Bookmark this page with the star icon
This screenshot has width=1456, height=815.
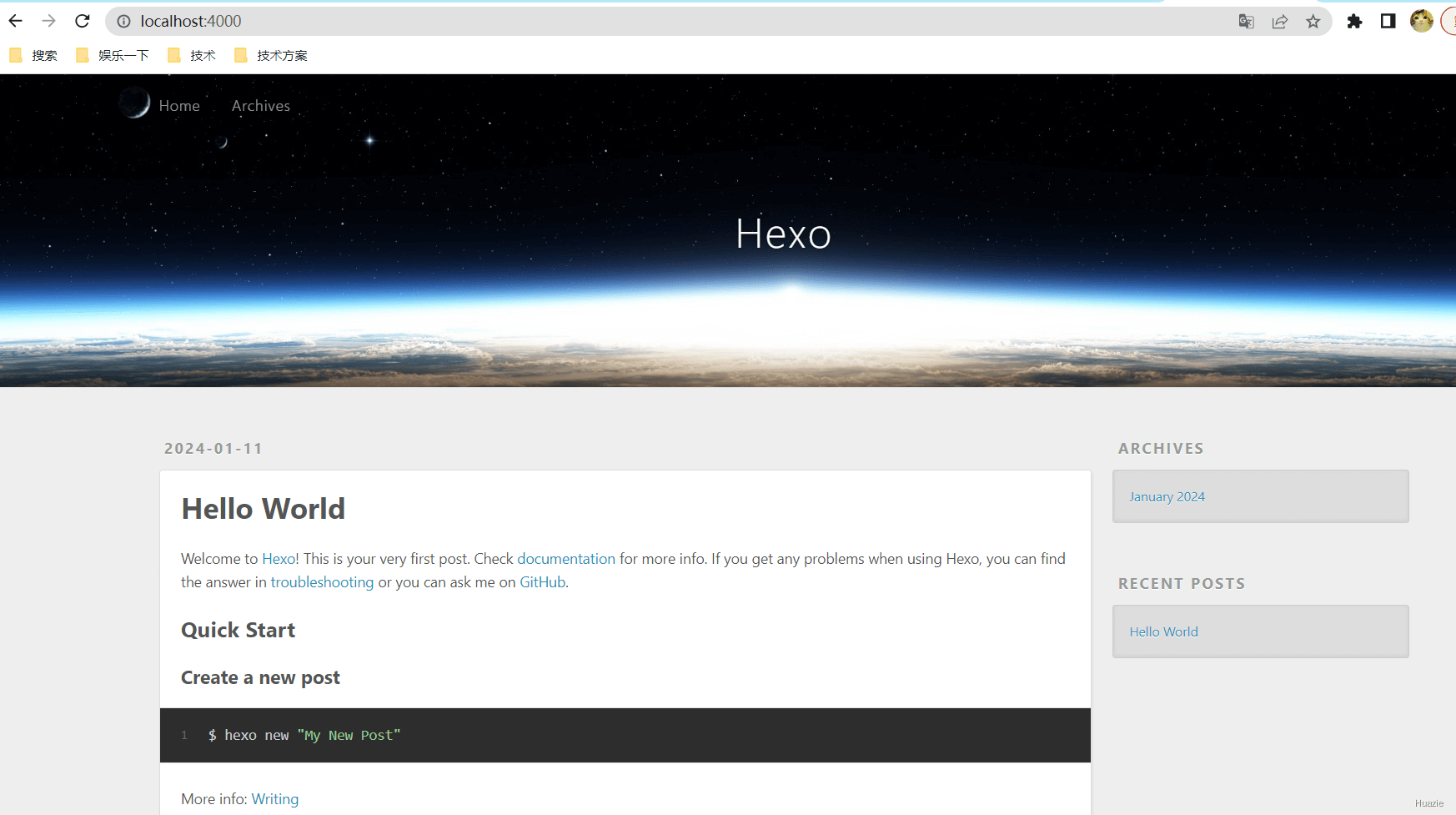coord(1313,22)
